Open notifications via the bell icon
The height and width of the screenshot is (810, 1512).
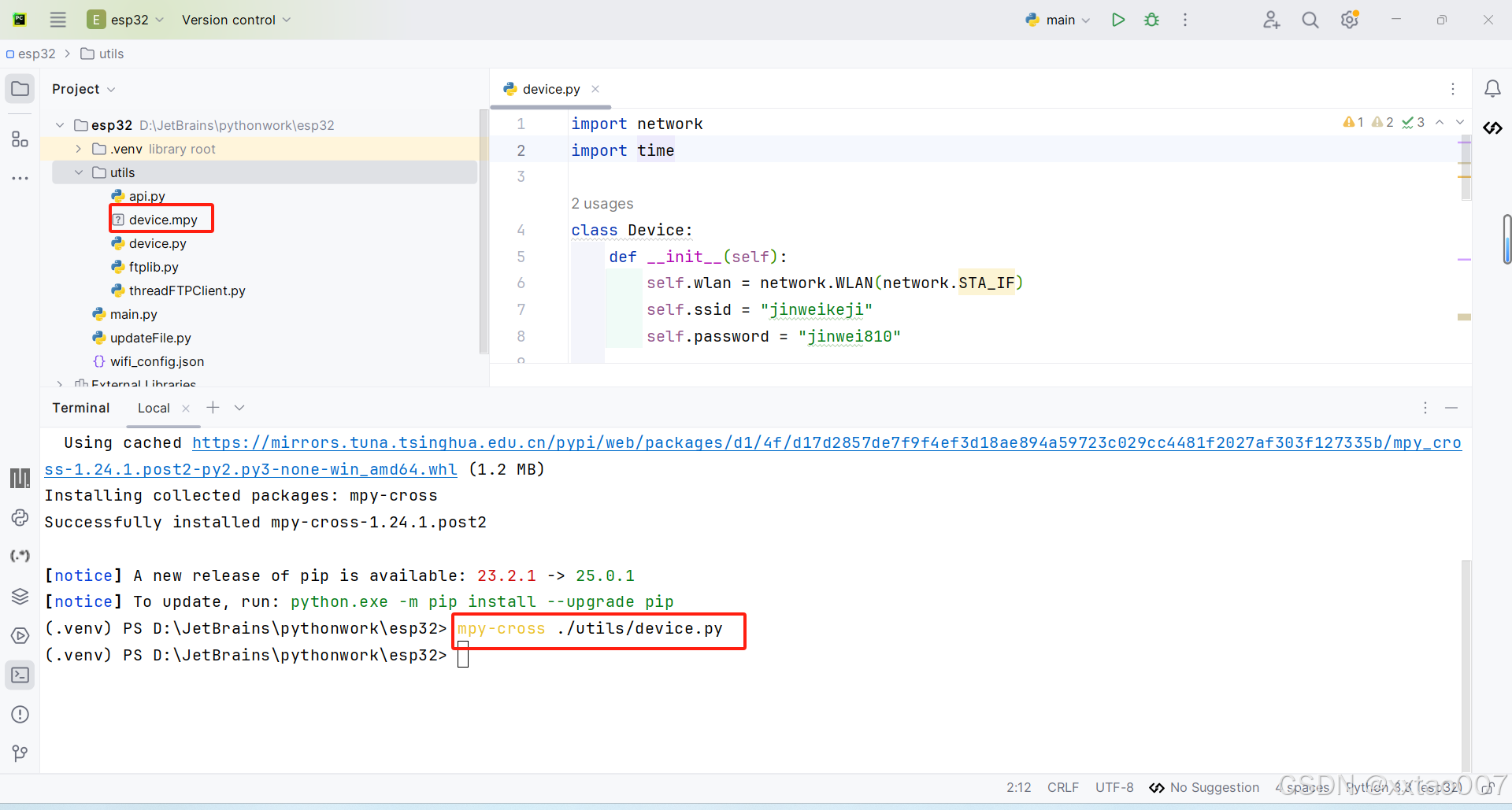[x=1492, y=88]
